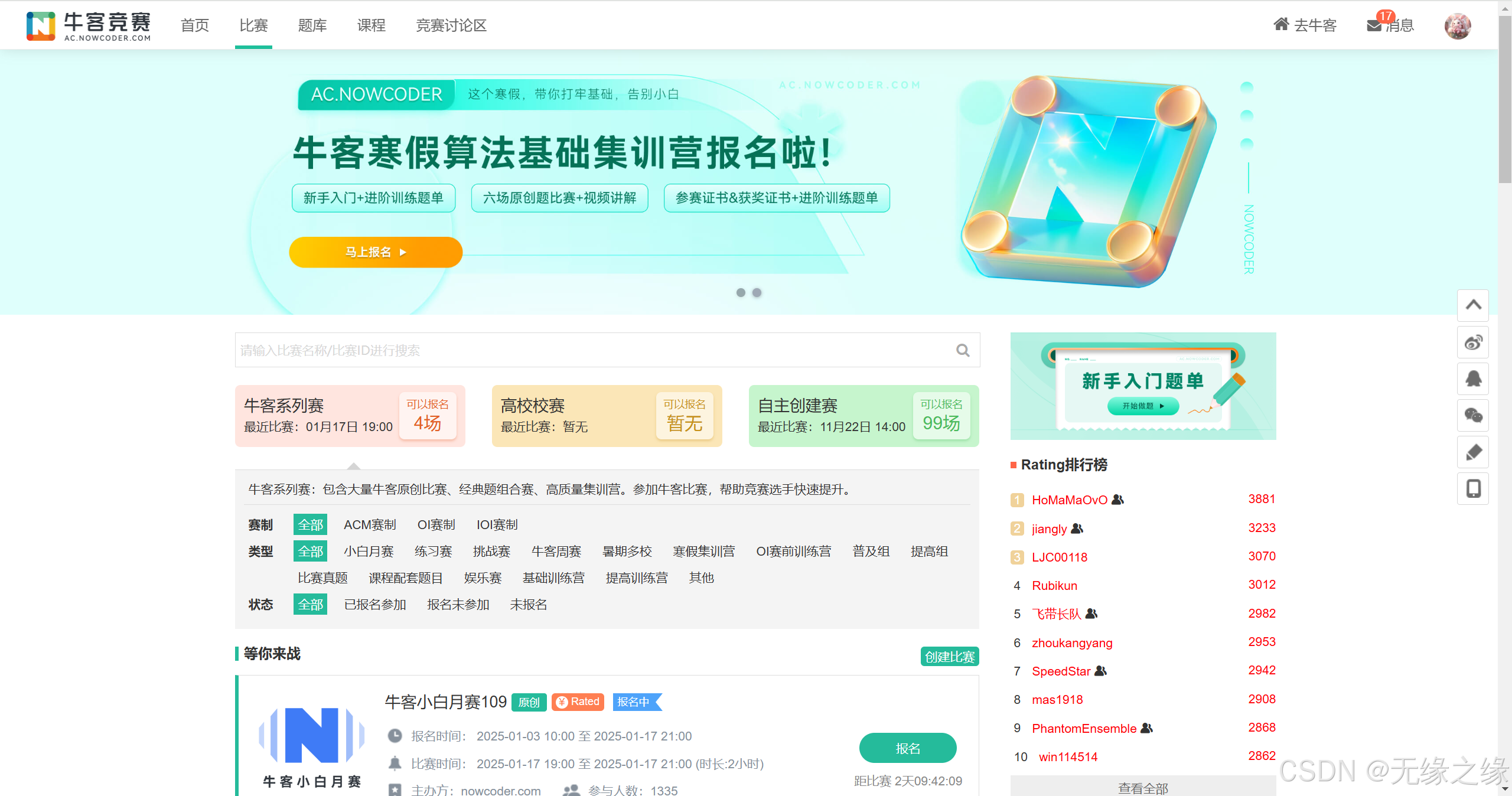The image size is (1512, 796).
Task: Open the messages envelope icon
Action: (1375, 25)
